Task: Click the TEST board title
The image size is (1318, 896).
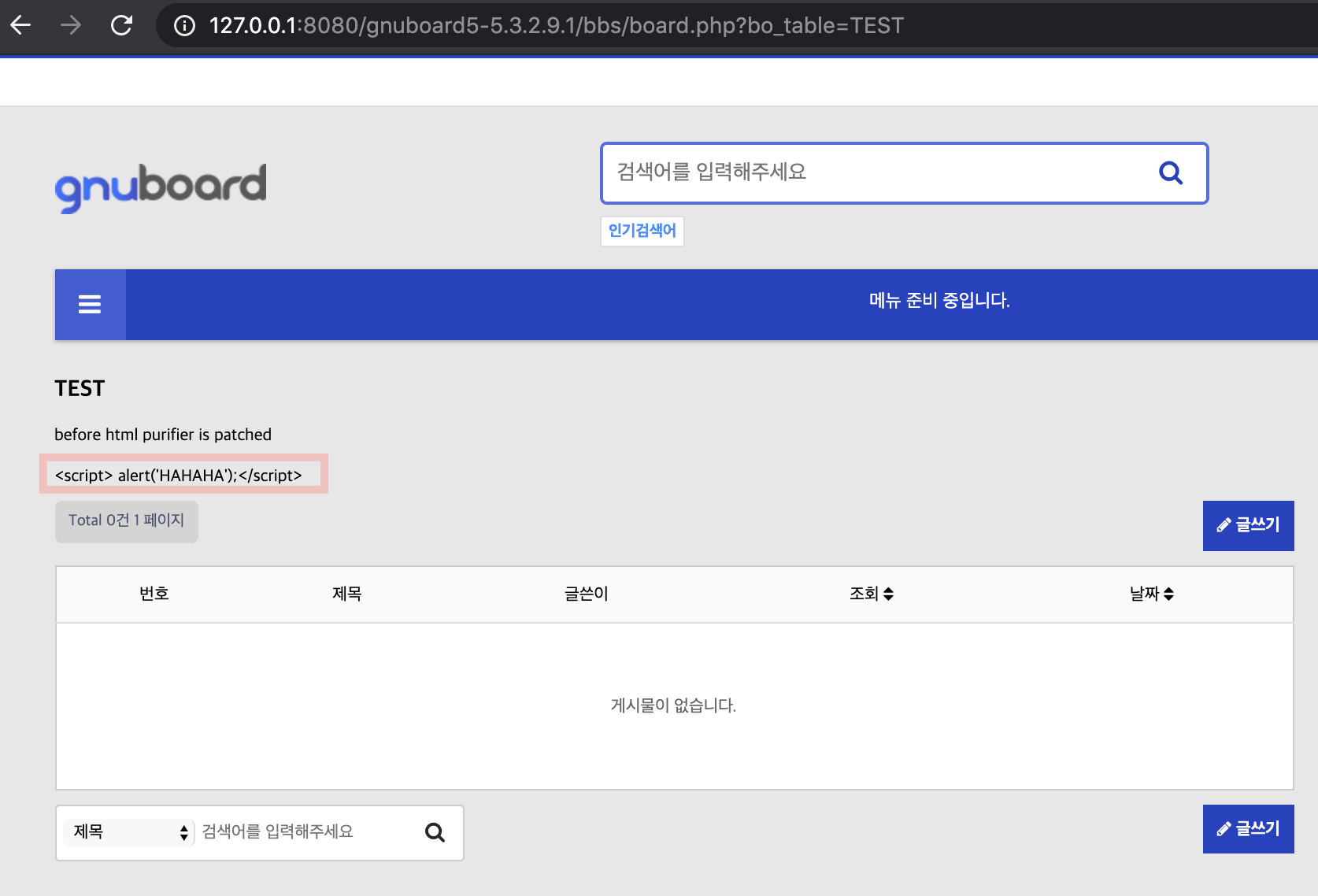Action: (x=80, y=388)
